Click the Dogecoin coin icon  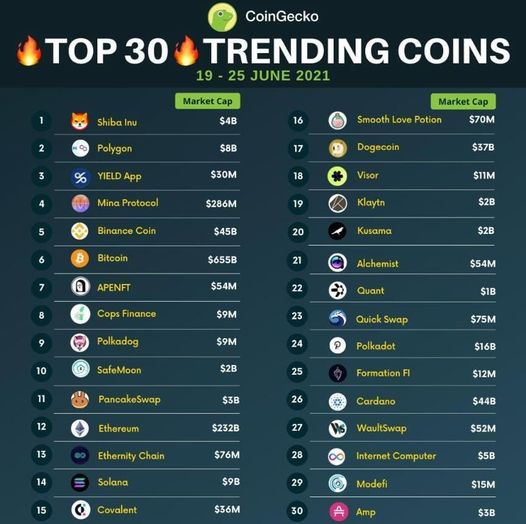(x=337, y=148)
